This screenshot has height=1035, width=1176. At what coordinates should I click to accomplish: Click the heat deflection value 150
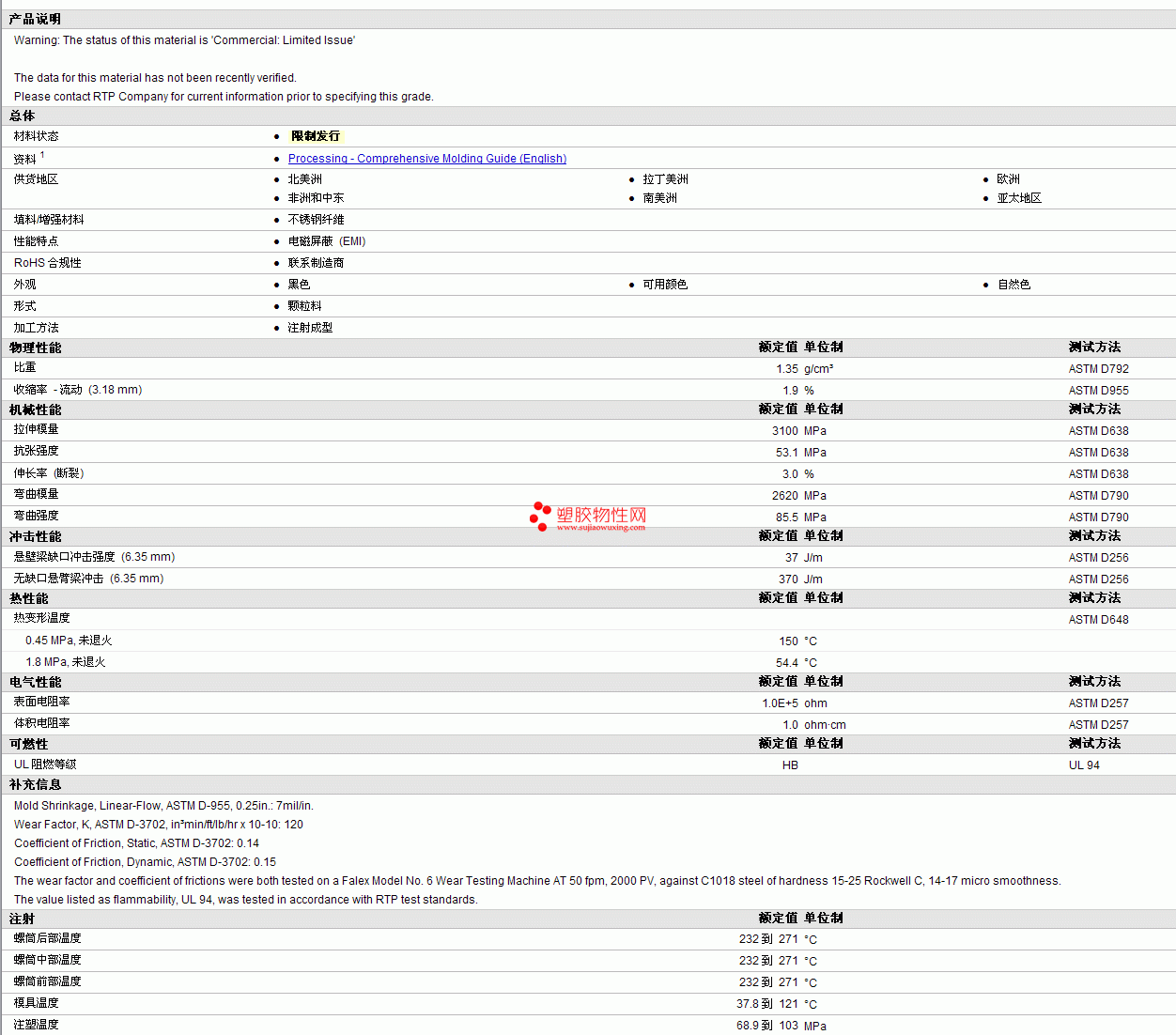[x=789, y=641]
